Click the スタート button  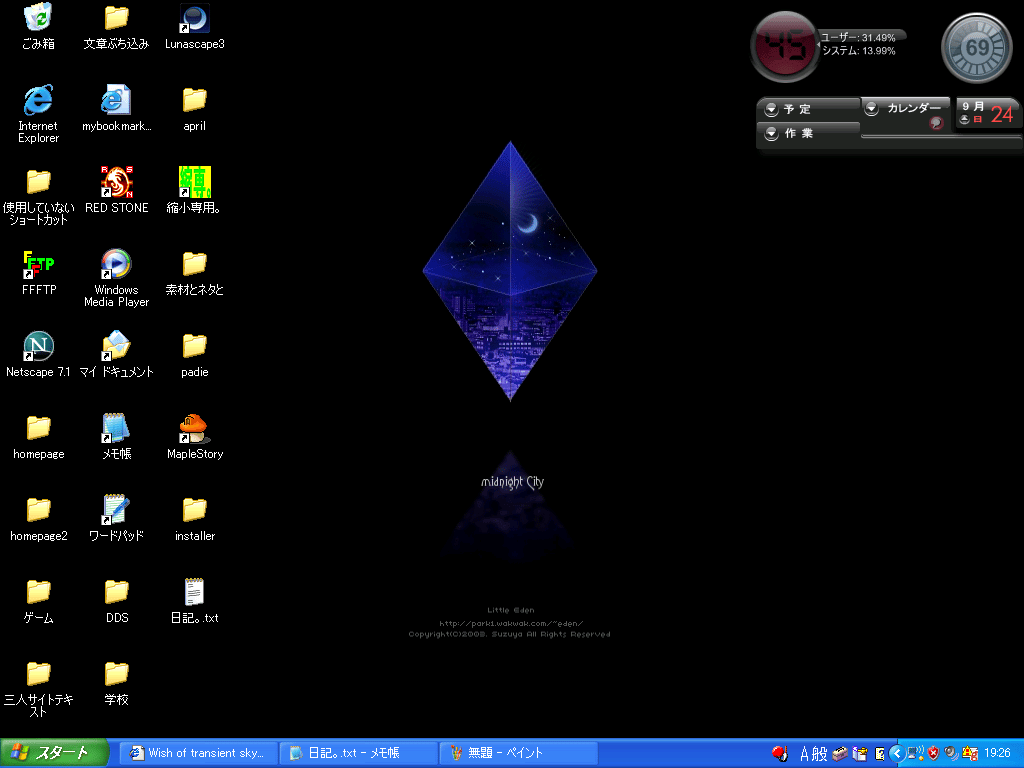50,753
